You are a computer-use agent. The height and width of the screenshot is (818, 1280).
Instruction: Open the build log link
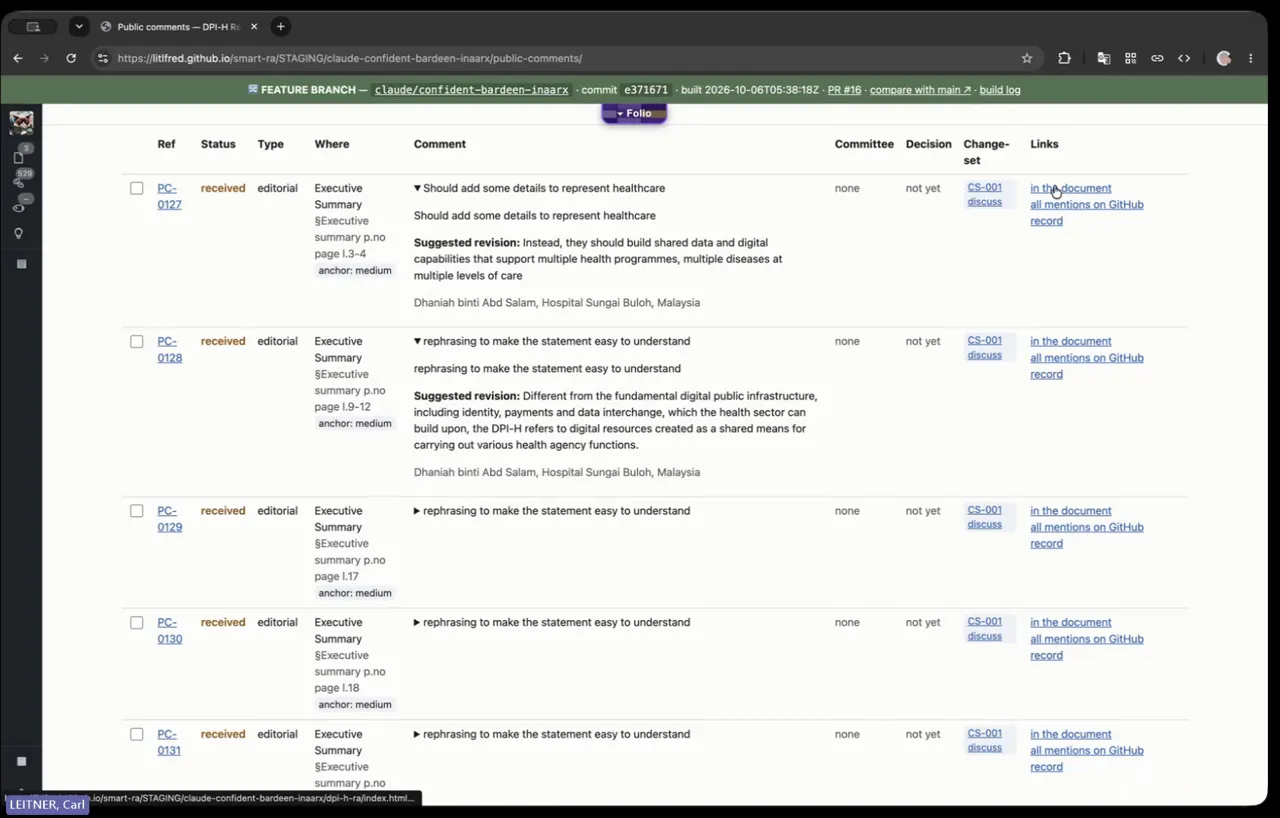(x=1000, y=90)
